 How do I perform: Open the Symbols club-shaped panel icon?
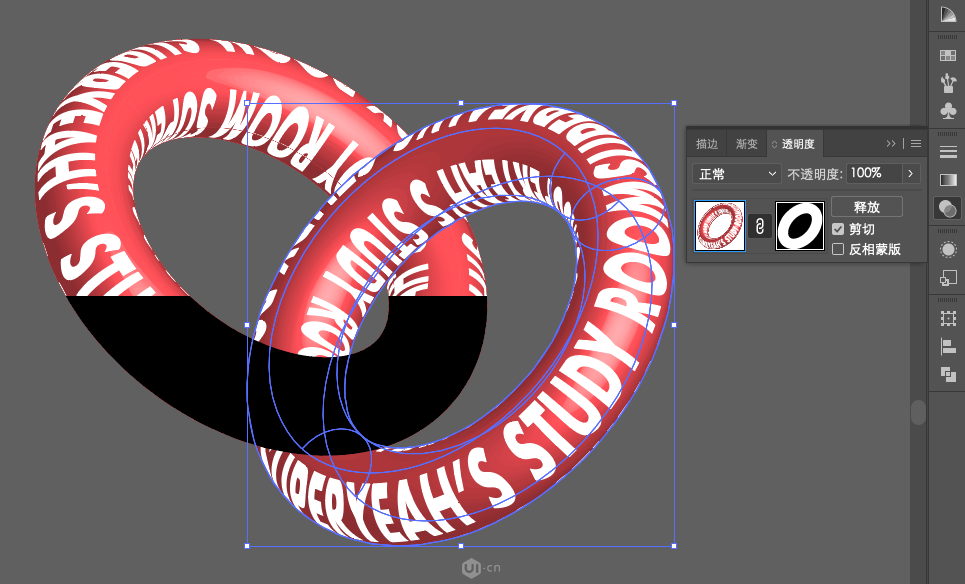click(x=948, y=111)
